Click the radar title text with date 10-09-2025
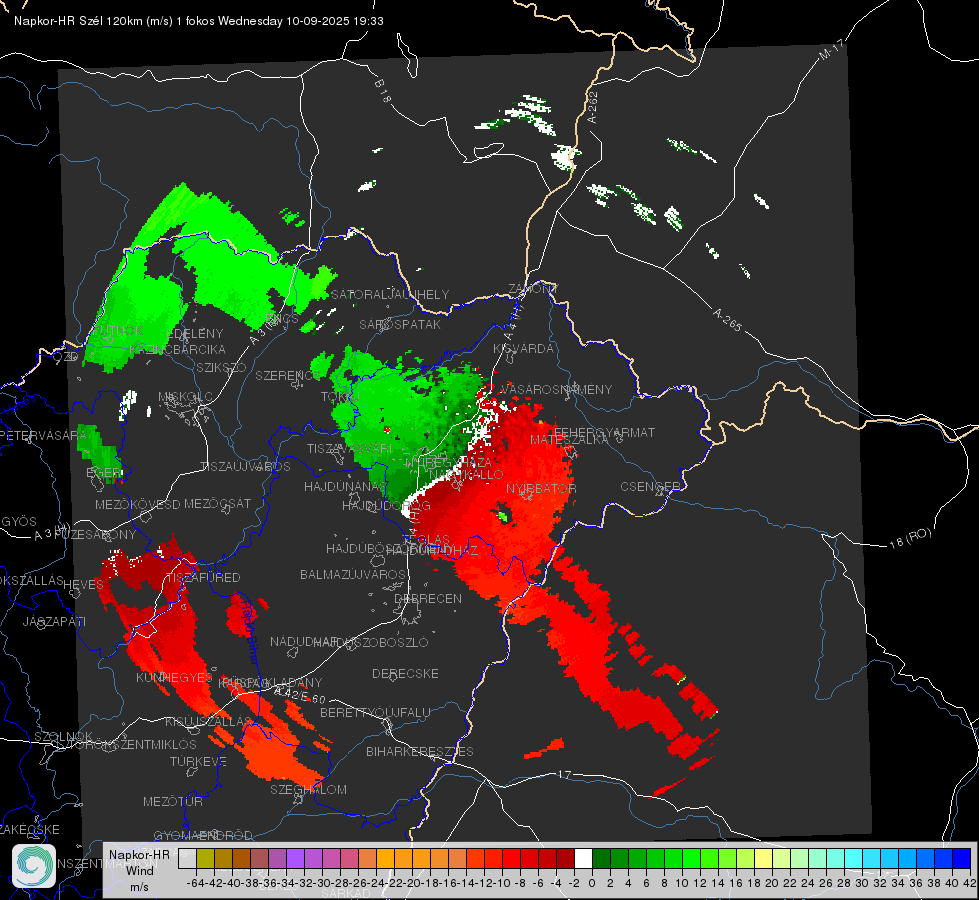979x900 pixels. click(x=199, y=21)
